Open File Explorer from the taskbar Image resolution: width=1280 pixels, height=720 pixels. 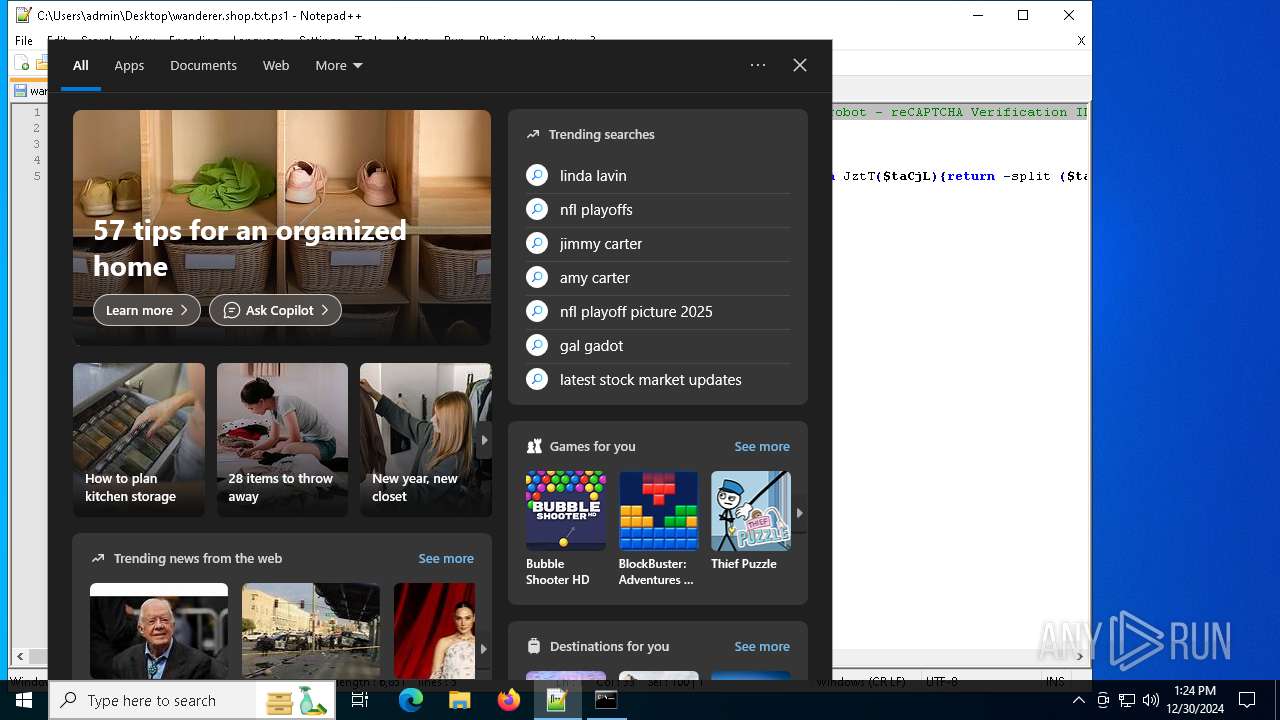(460, 700)
